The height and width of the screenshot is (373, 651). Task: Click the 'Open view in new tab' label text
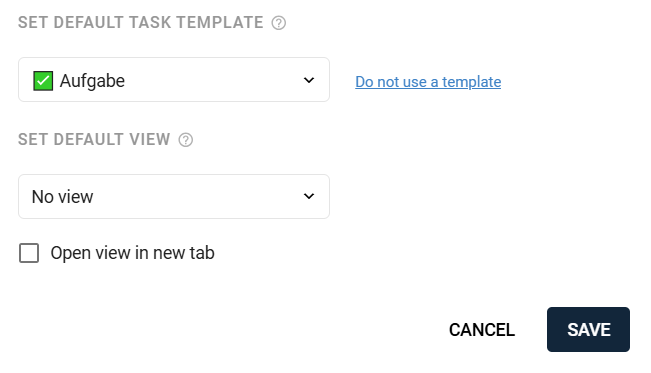pyautogui.click(x=132, y=253)
